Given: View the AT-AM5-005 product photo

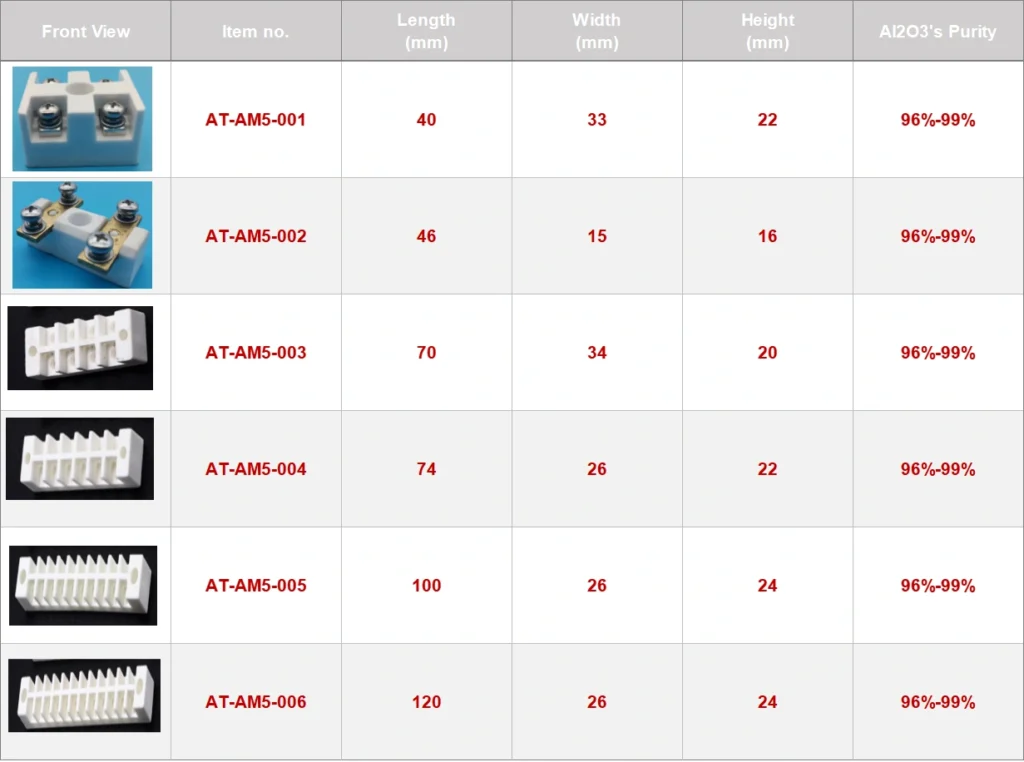Looking at the screenshot, I should click(83, 585).
